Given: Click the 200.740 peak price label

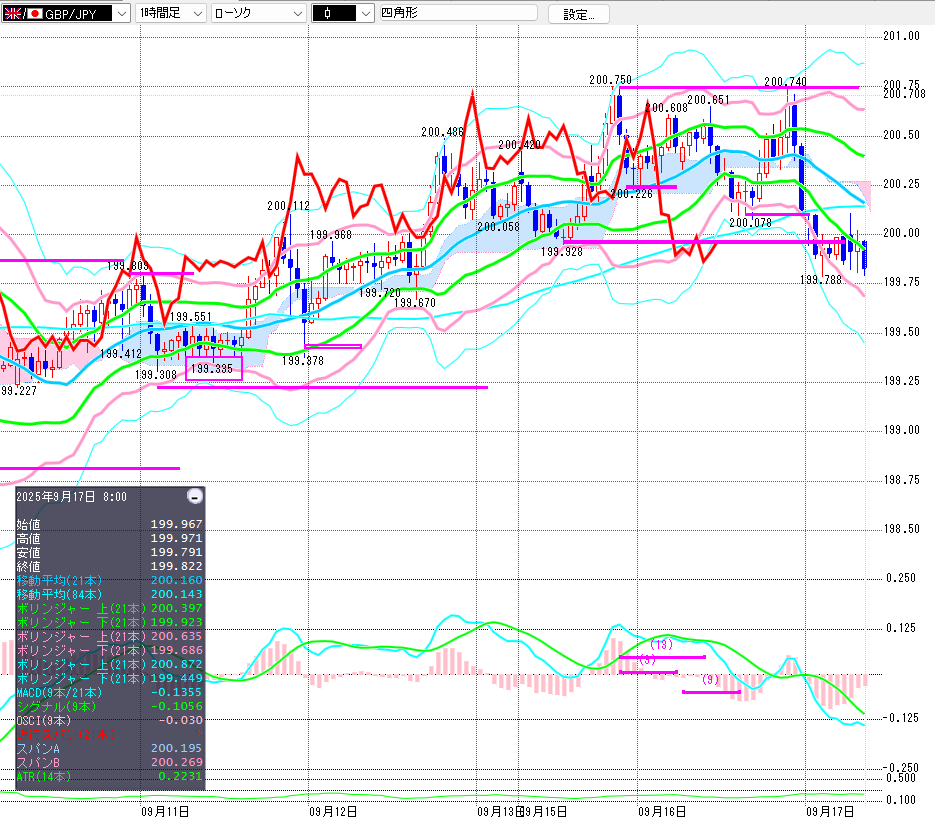Looking at the screenshot, I should pyautogui.click(x=785, y=82).
